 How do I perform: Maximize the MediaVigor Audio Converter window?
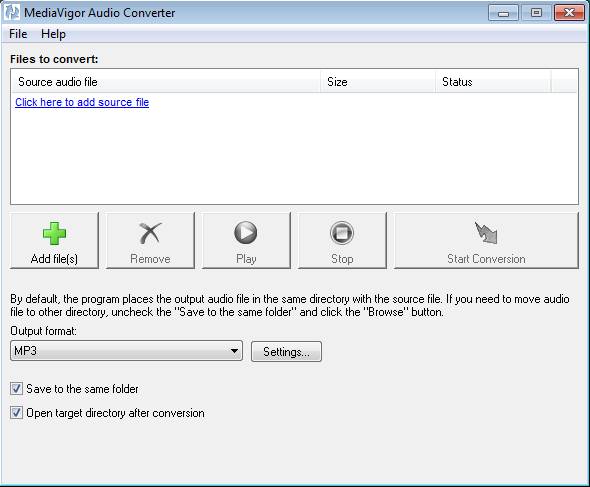pyautogui.click(x=536, y=13)
